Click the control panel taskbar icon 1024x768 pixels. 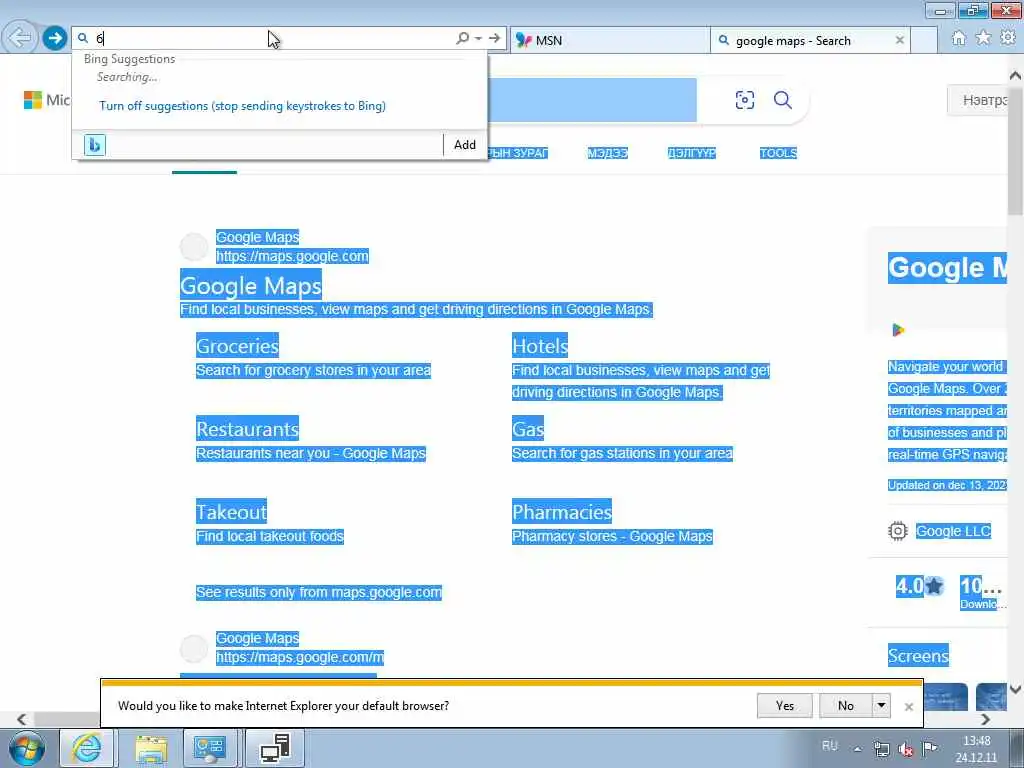210,748
